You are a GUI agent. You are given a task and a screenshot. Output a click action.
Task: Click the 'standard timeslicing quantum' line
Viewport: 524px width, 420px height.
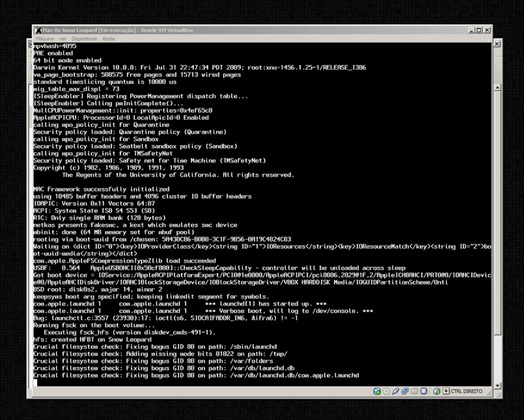click(x=105, y=82)
